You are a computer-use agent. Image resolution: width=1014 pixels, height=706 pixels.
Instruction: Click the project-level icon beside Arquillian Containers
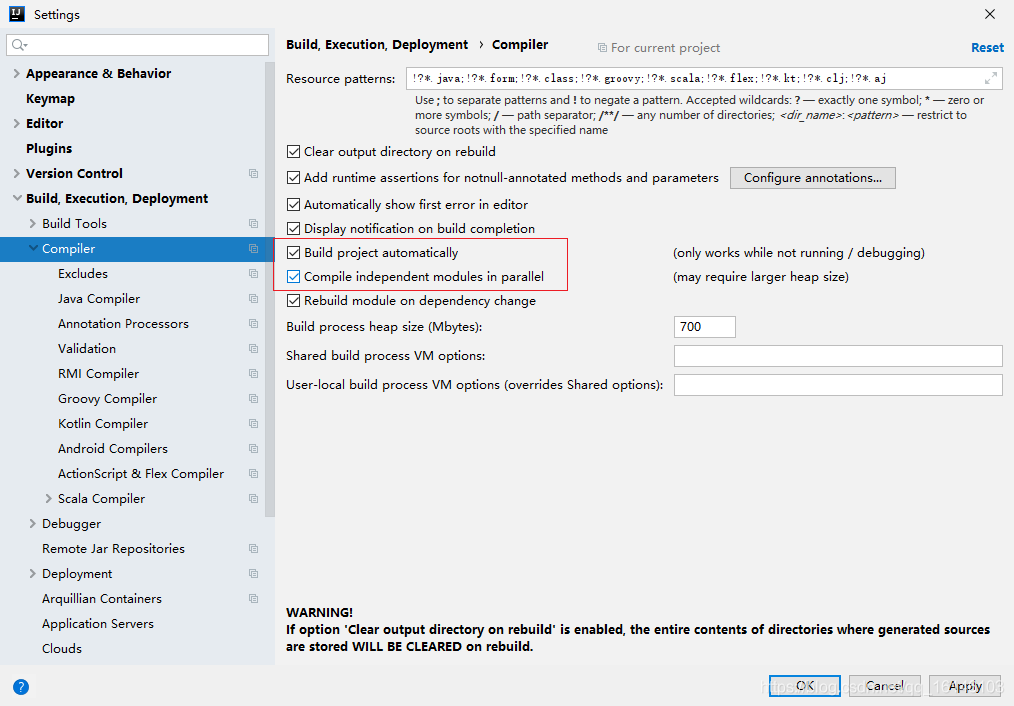pyautogui.click(x=254, y=599)
